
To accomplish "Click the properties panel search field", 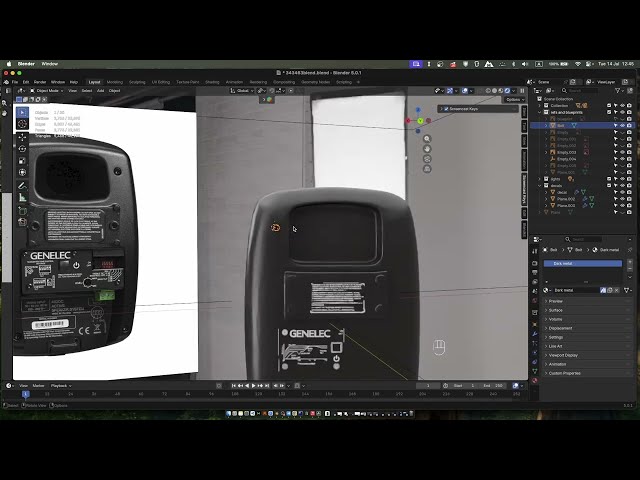I will pyautogui.click(x=583, y=239).
